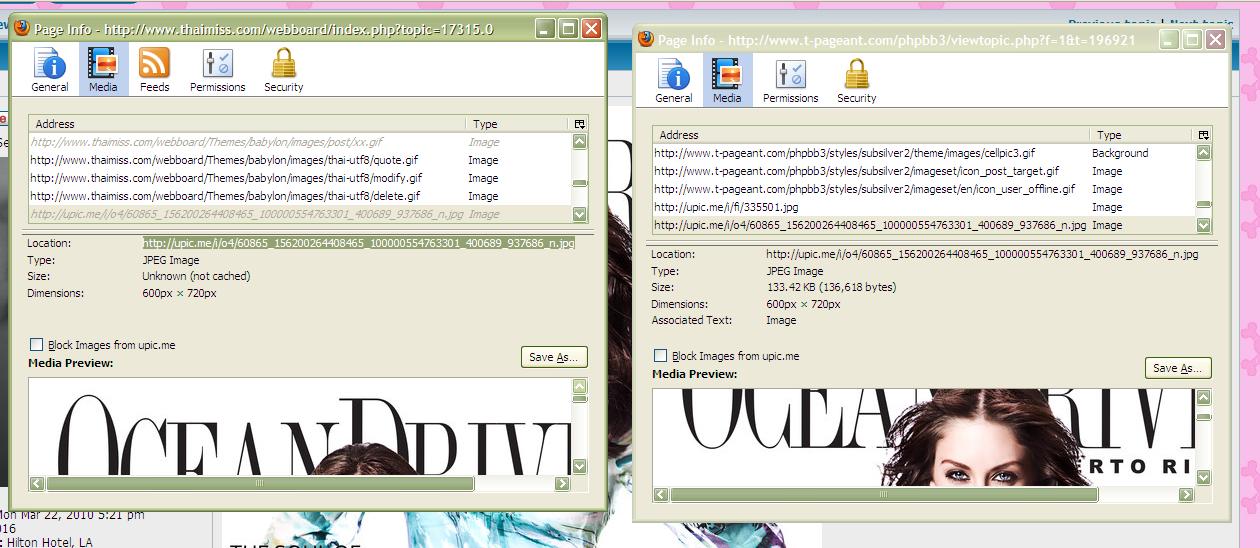Click left arrow of thaimiss preview scrollbar
This screenshot has width=1260, height=548.
pos(37,483)
